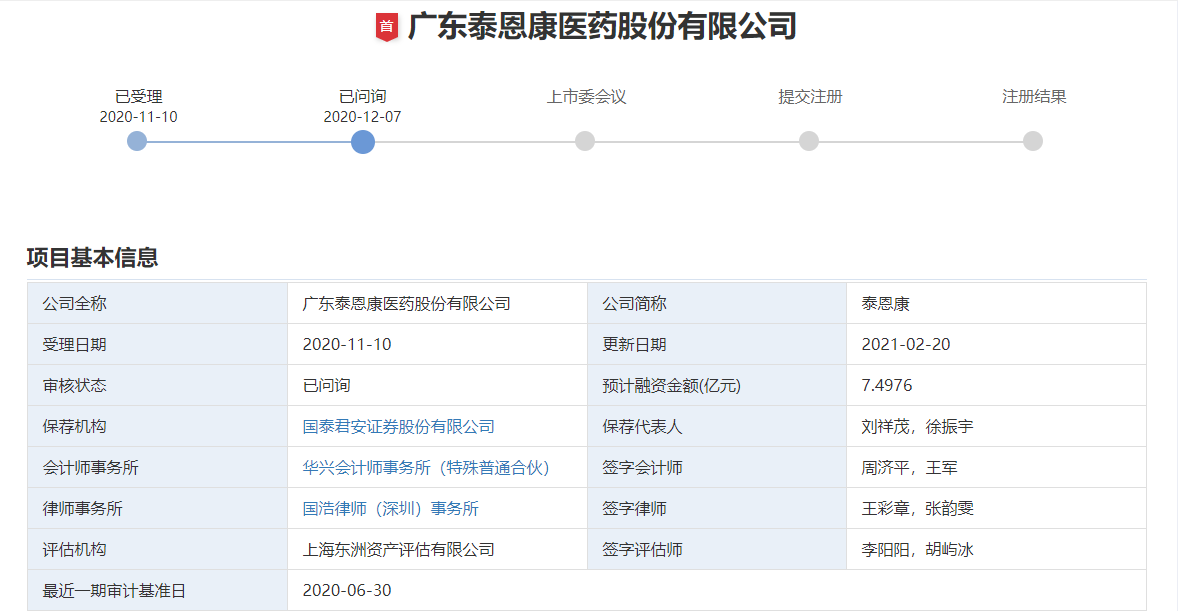This screenshot has width=1178, height=611.
Task: Click the 预计融资金额(亿元) label cell
Action: [717, 386]
